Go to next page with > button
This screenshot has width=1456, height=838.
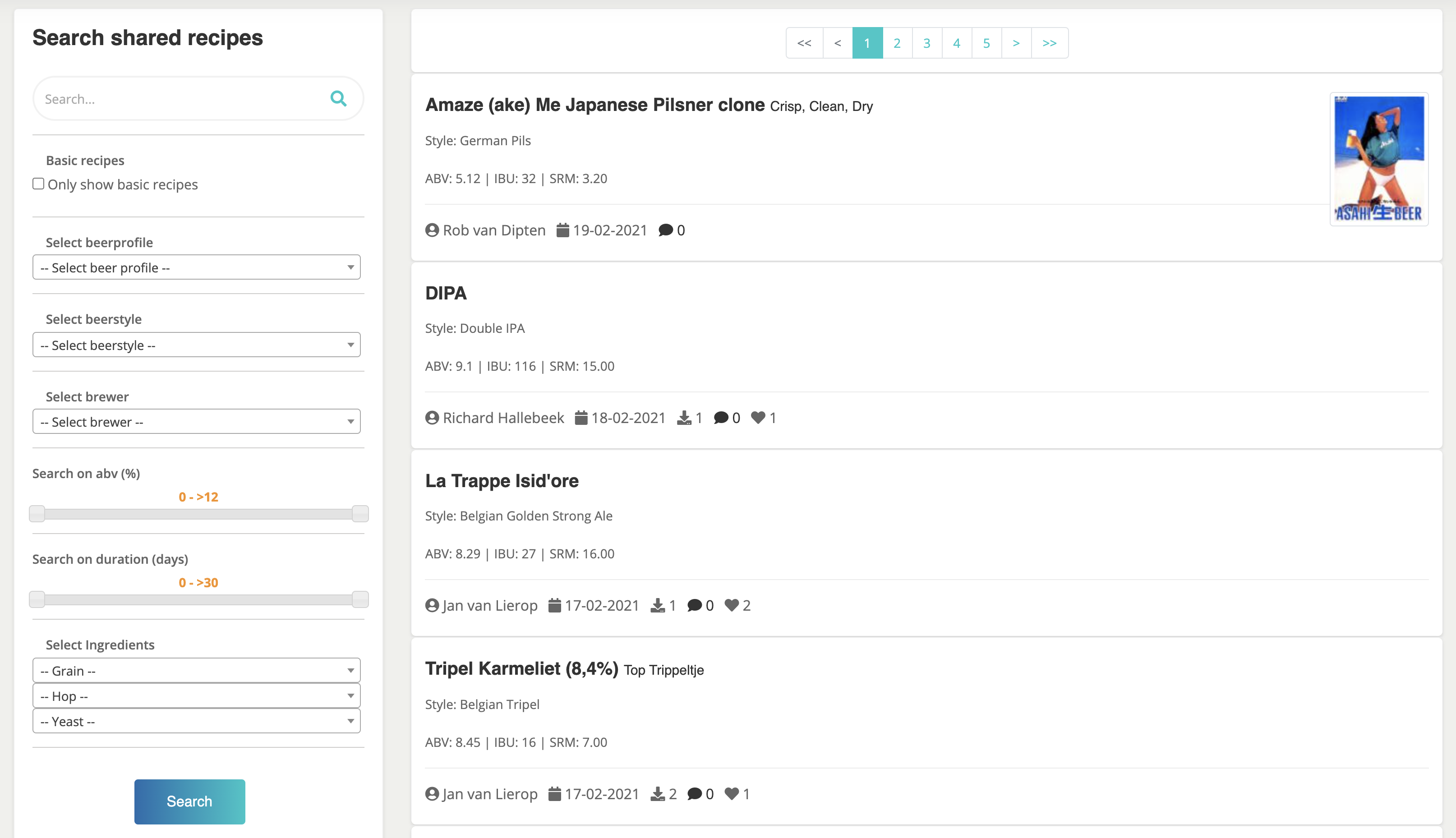tap(1017, 43)
